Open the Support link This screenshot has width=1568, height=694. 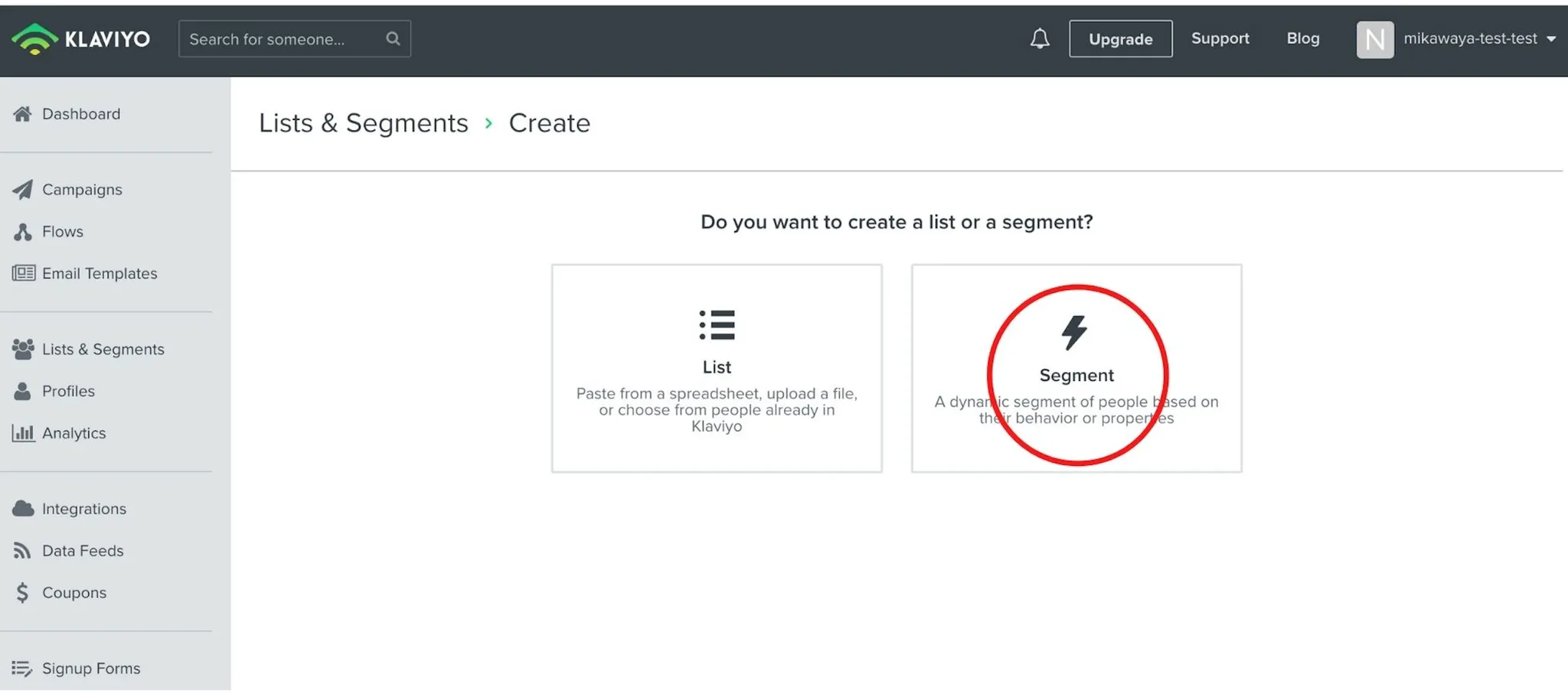tap(1220, 38)
